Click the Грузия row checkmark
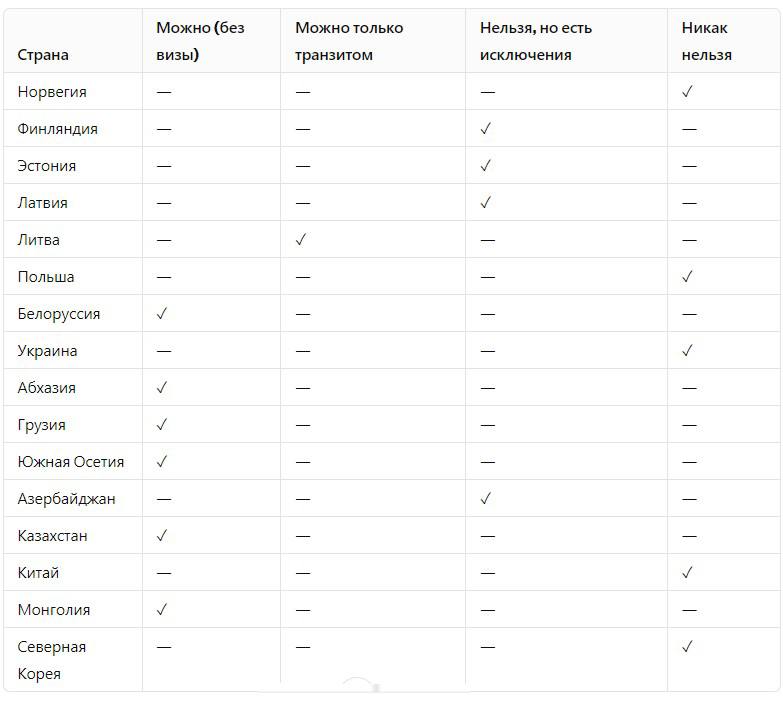This screenshot has height=706, width=783. (x=163, y=425)
